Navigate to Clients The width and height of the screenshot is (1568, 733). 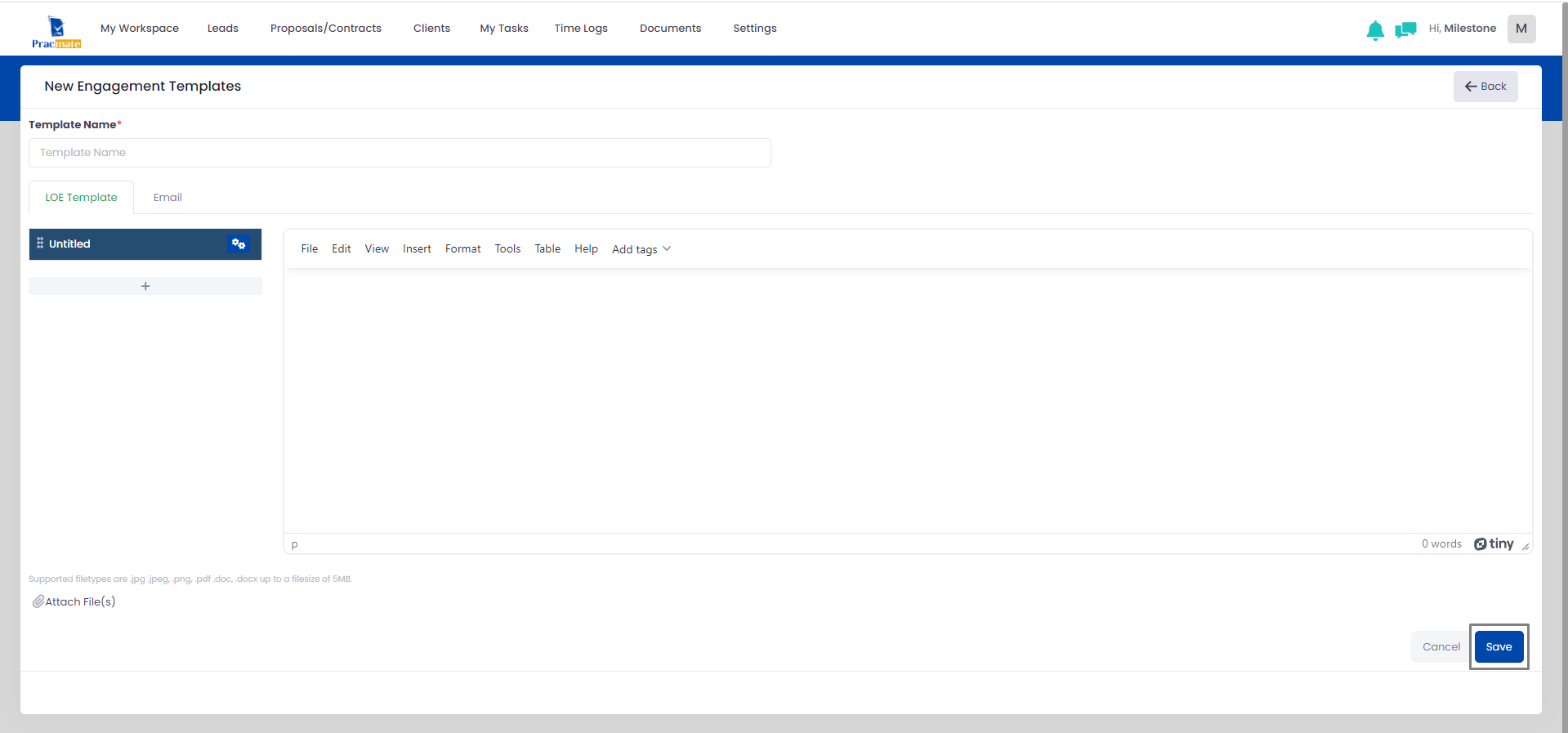431,28
